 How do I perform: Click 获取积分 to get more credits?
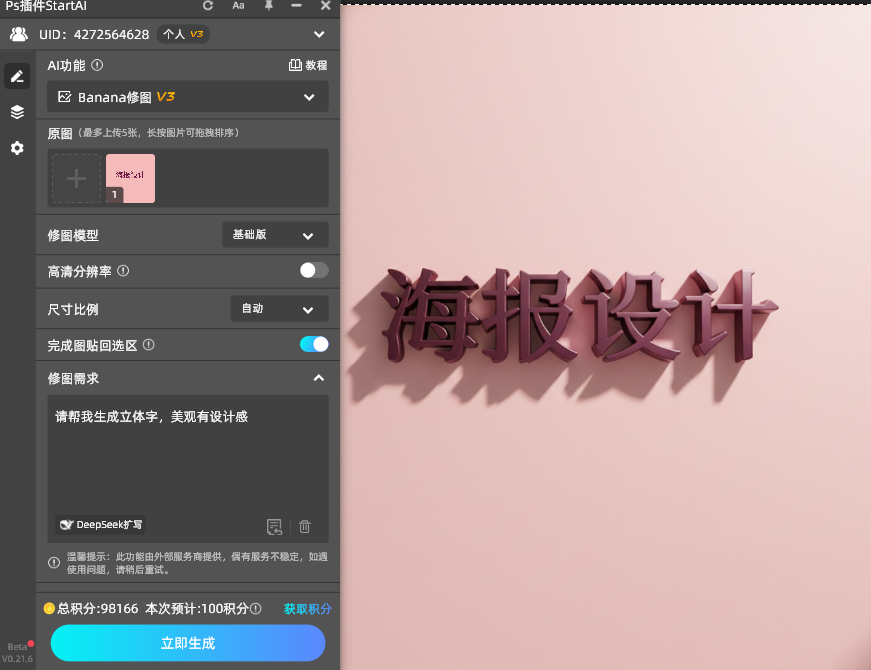tap(307, 608)
